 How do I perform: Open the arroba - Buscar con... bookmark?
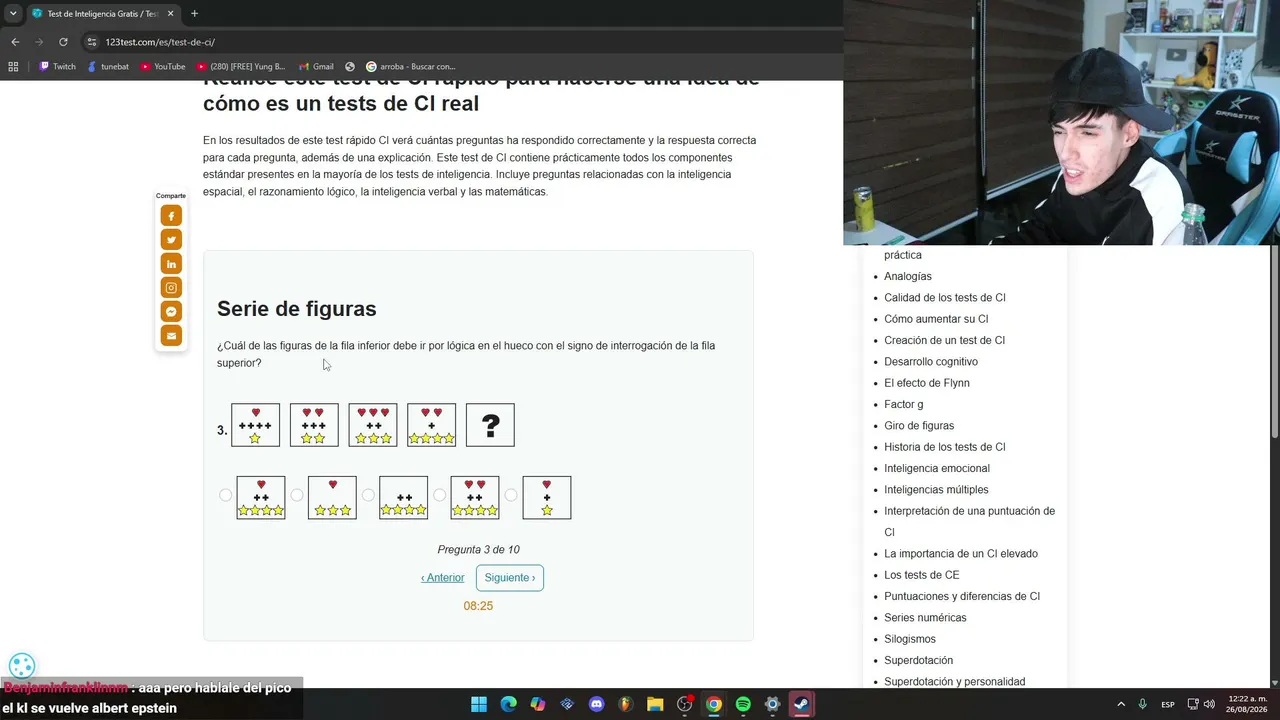tap(411, 67)
